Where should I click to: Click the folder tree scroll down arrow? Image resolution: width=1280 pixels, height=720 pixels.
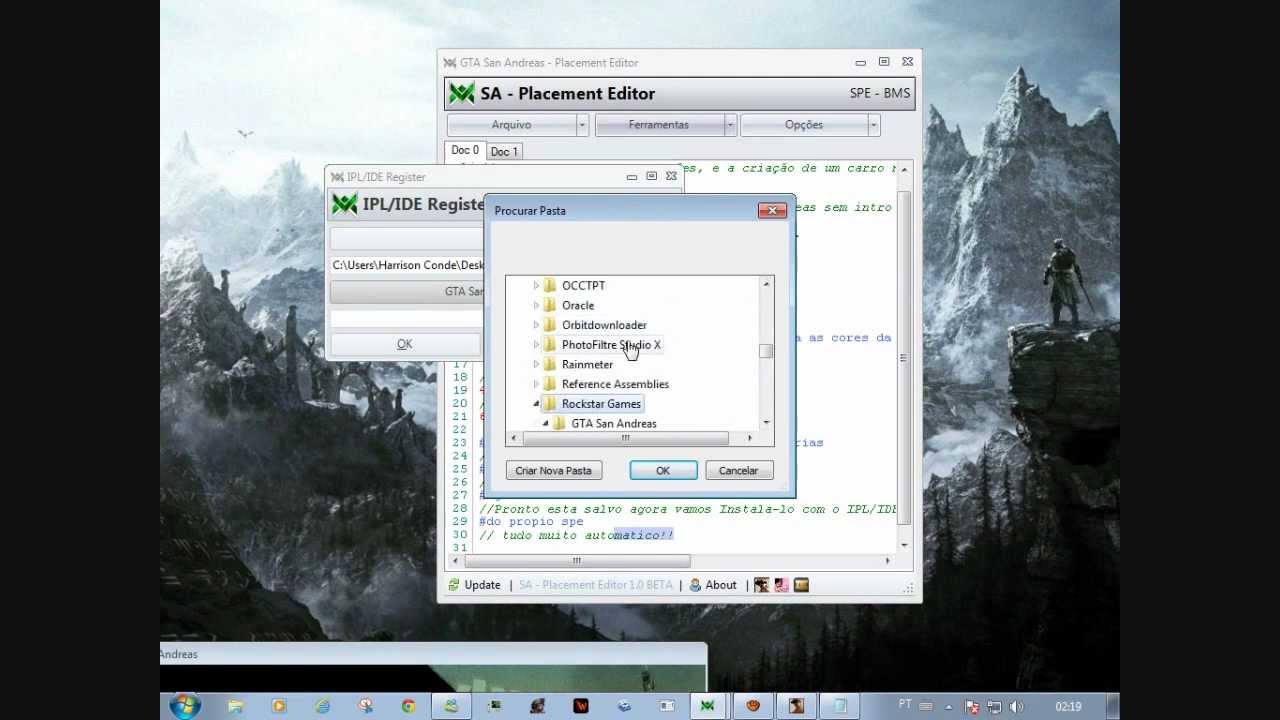tap(766, 423)
